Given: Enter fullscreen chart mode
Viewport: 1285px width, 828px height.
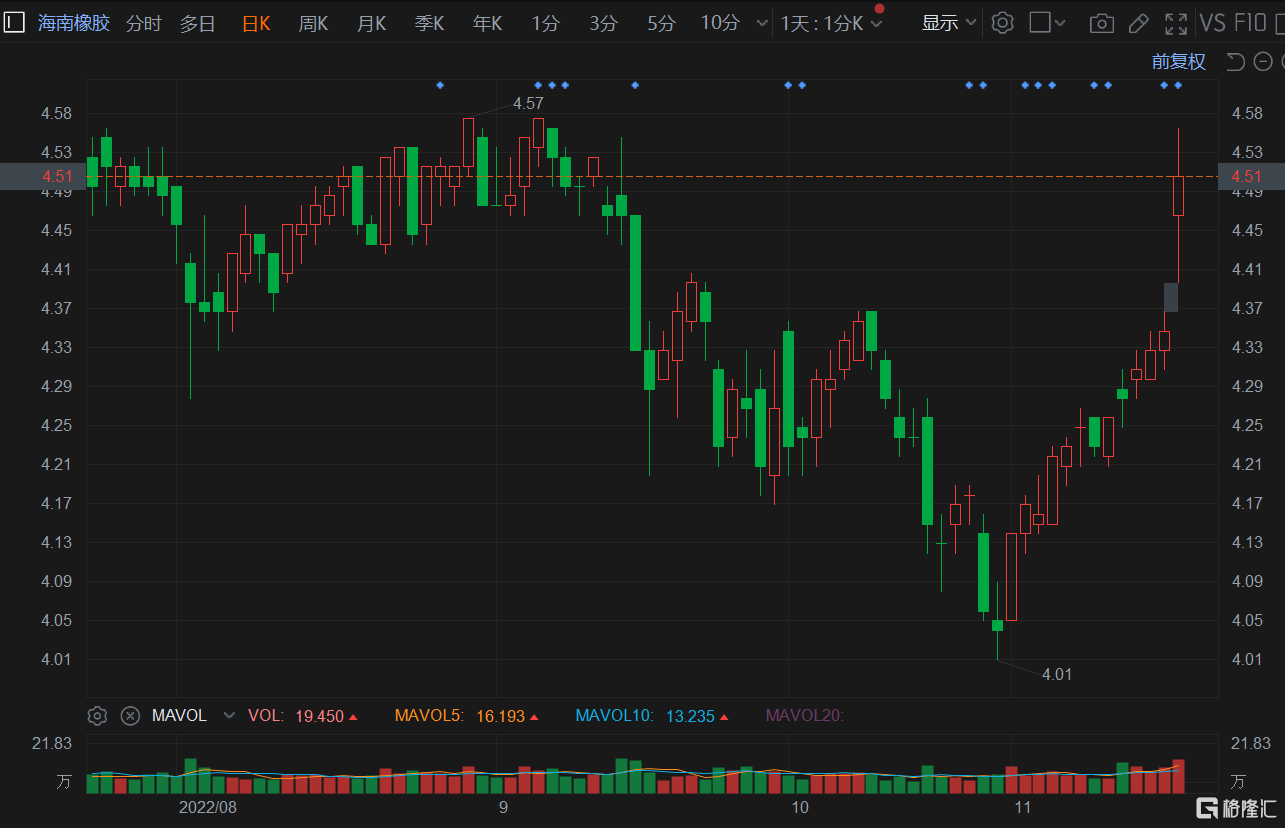Looking at the screenshot, I should coord(1177,23).
